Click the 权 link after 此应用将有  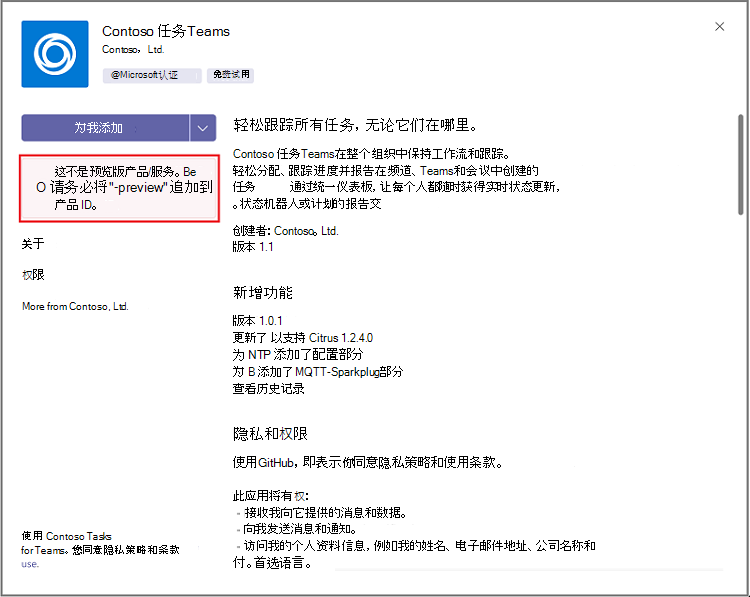299,496
